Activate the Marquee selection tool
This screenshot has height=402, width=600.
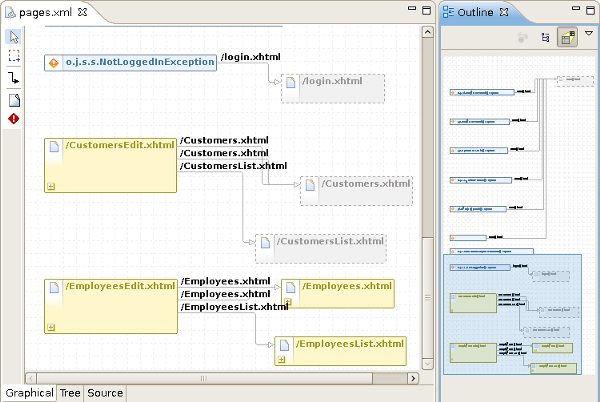(14, 57)
